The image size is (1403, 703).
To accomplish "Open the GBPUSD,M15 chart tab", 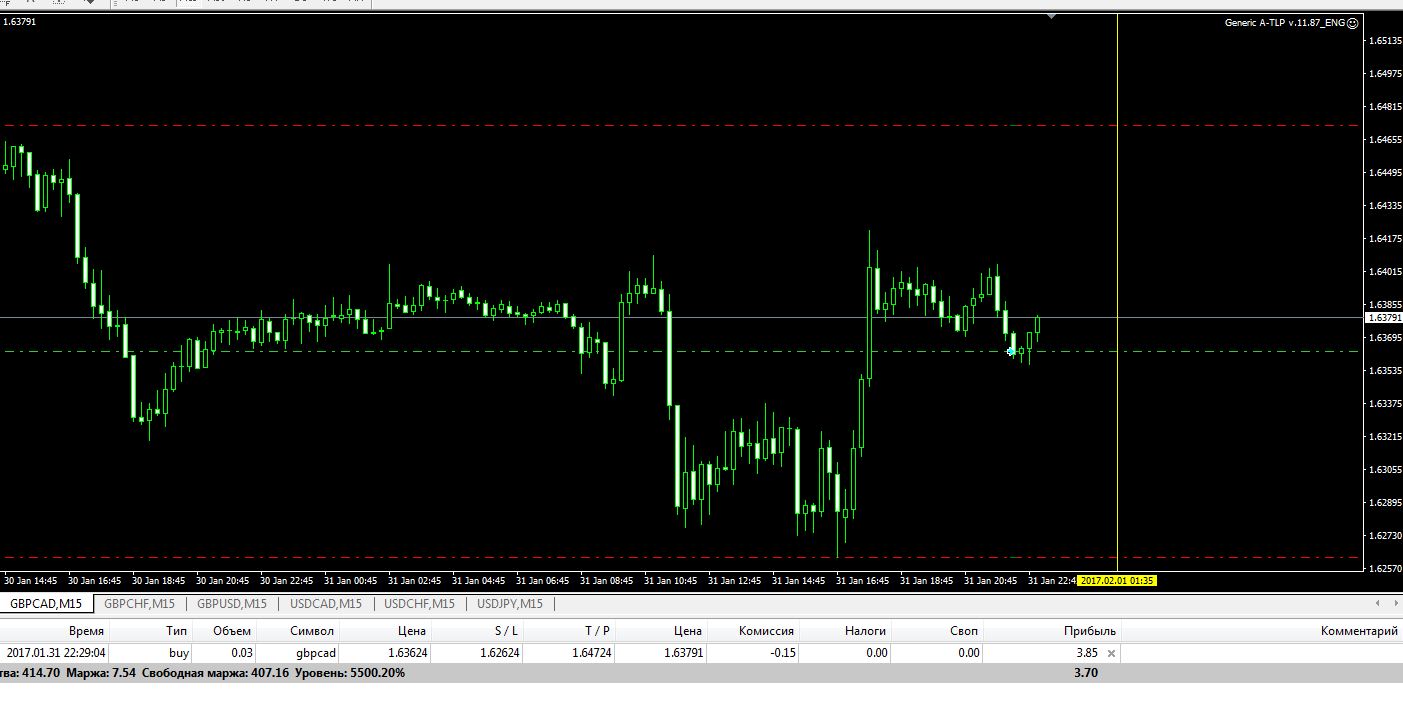I will click(232, 603).
